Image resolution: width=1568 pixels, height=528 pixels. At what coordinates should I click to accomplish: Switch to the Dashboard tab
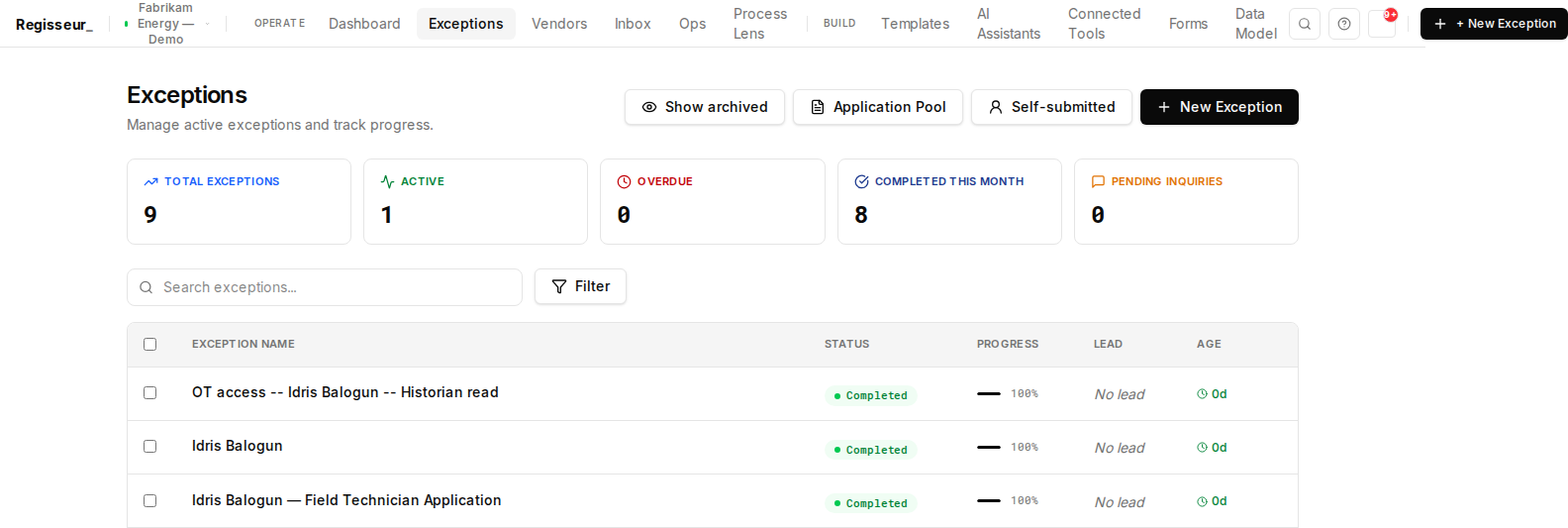[364, 24]
